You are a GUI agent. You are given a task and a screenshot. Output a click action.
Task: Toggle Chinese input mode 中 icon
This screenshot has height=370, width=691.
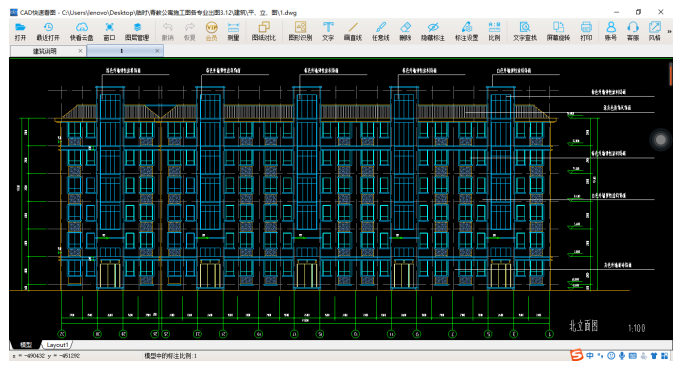pos(590,356)
